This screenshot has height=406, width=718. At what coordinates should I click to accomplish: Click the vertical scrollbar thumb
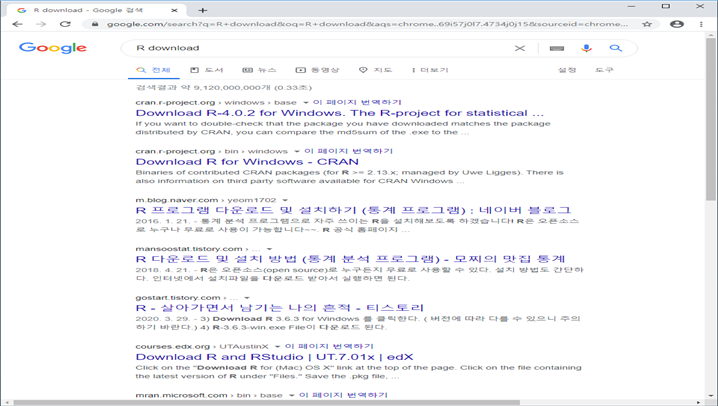tap(711, 120)
